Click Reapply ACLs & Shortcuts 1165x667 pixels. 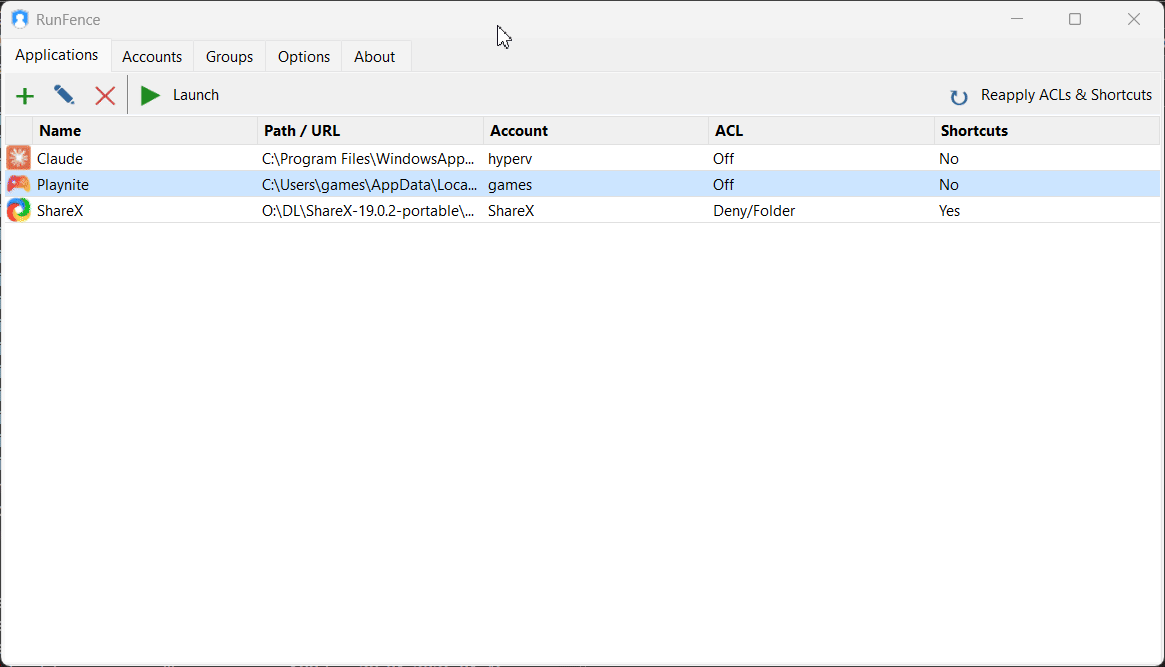pyautogui.click(x=1066, y=94)
